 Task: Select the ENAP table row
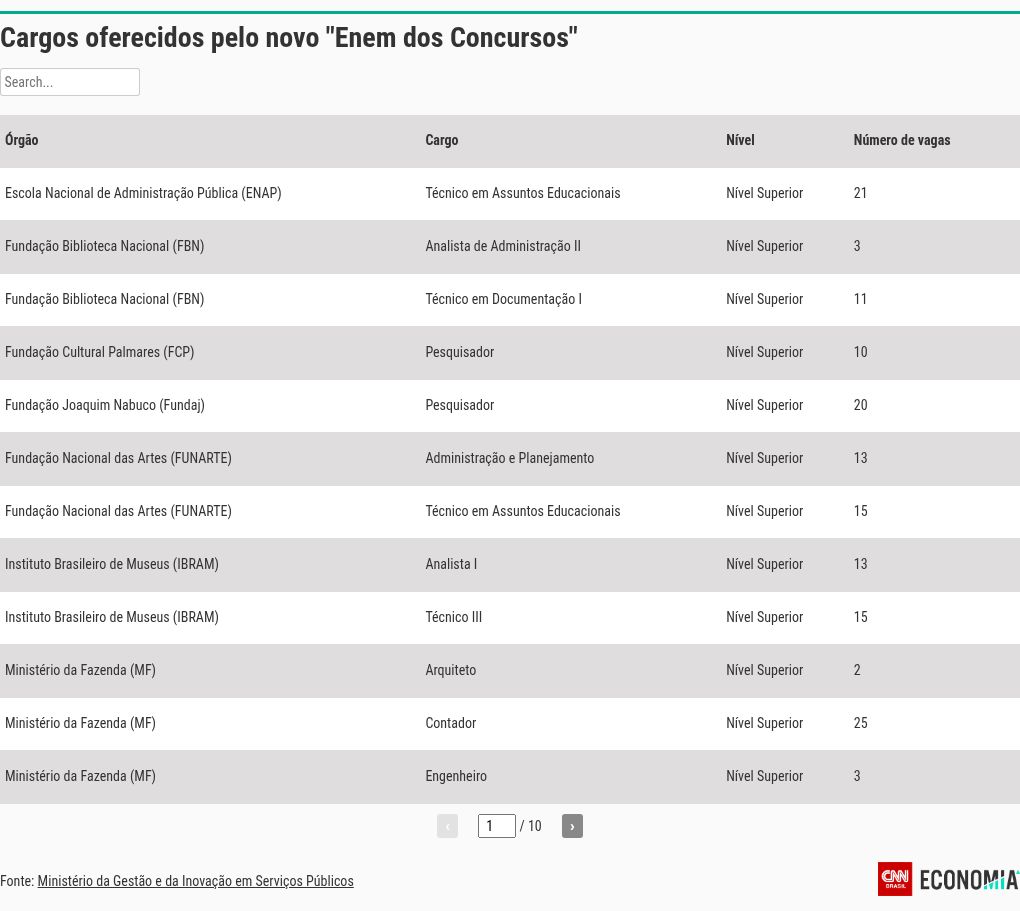click(x=510, y=193)
